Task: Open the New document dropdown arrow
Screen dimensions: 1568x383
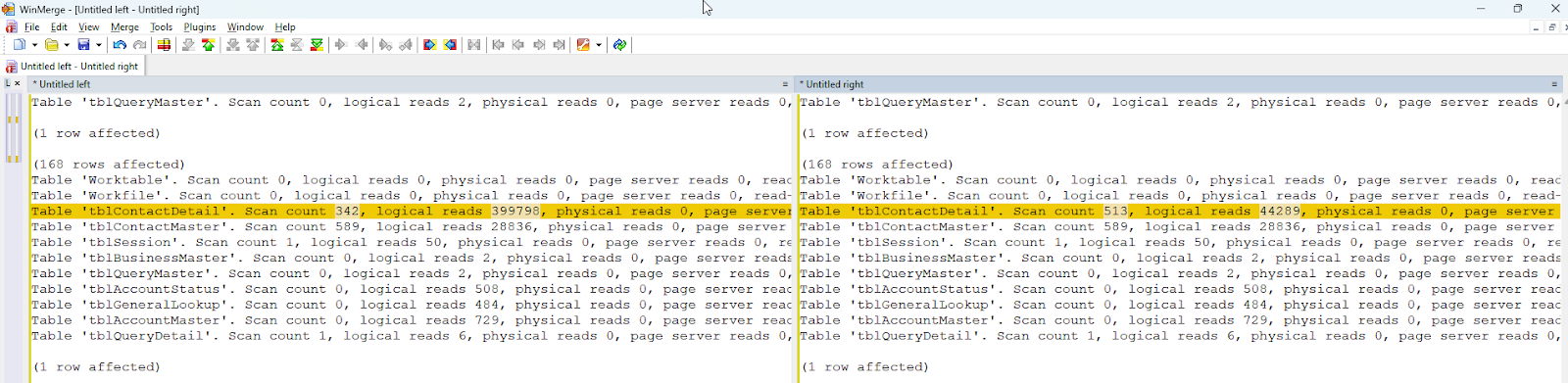Action: click(34, 45)
